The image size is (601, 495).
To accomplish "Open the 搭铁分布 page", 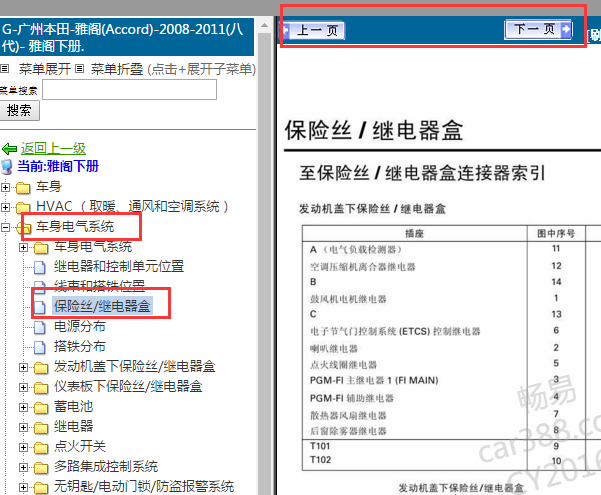I will click(x=80, y=346).
